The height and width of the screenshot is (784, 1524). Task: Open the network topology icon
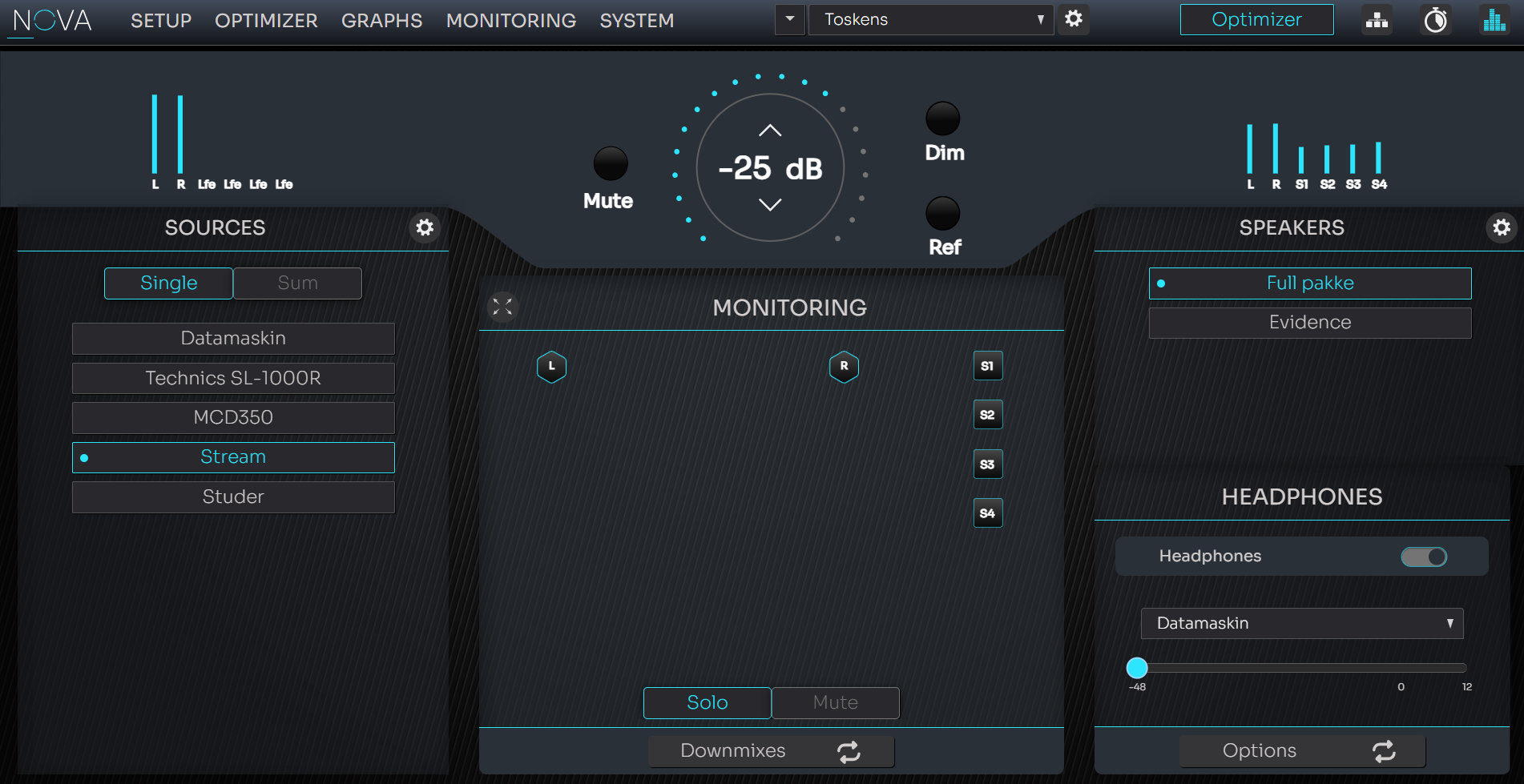pos(1377,20)
